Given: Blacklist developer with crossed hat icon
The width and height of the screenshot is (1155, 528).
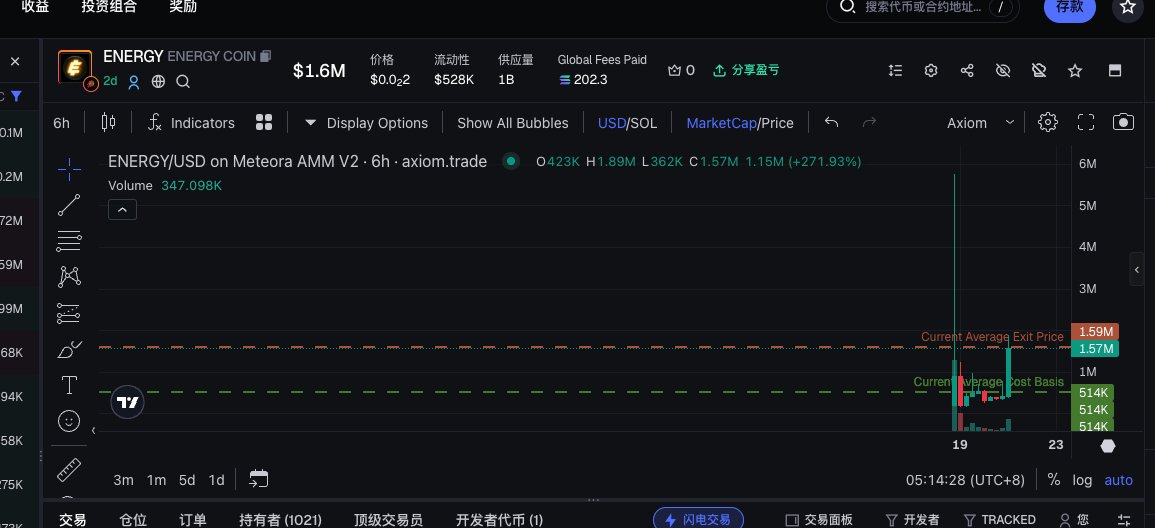Looking at the screenshot, I should pyautogui.click(x=1039, y=71).
